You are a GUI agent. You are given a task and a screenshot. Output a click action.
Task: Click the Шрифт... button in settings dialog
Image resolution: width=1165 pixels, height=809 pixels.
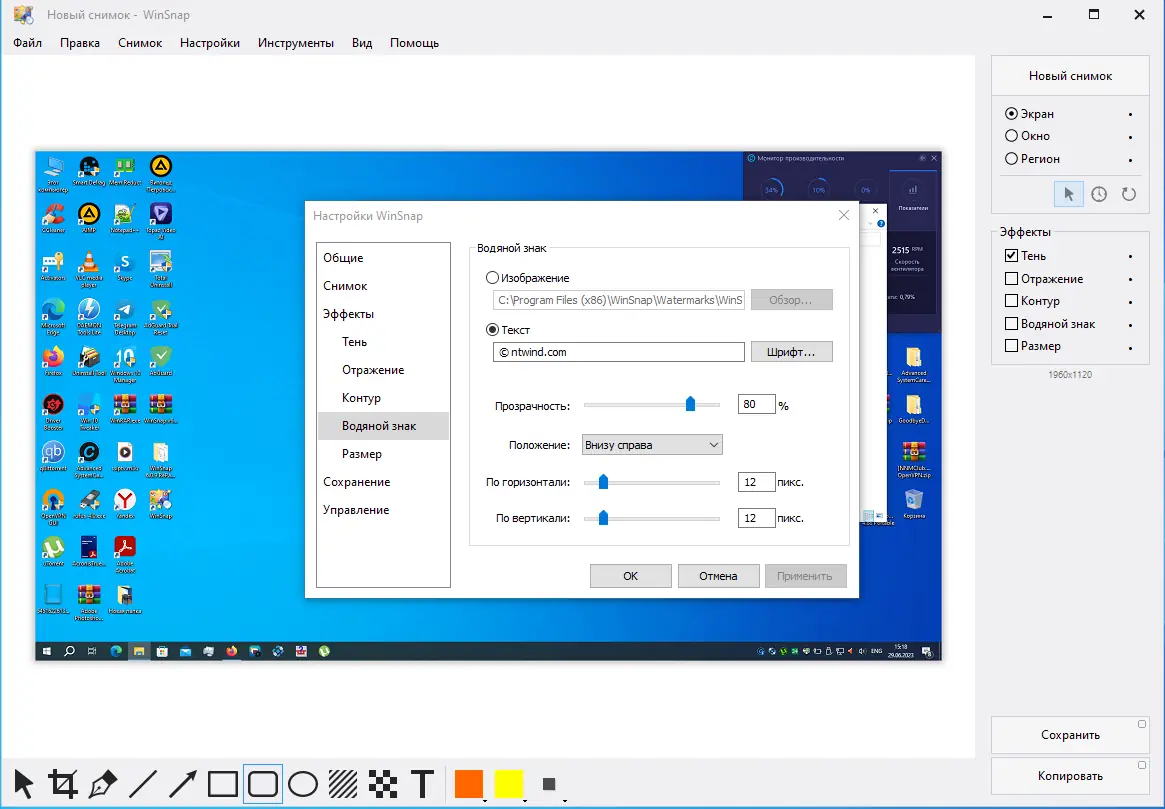pos(791,352)
